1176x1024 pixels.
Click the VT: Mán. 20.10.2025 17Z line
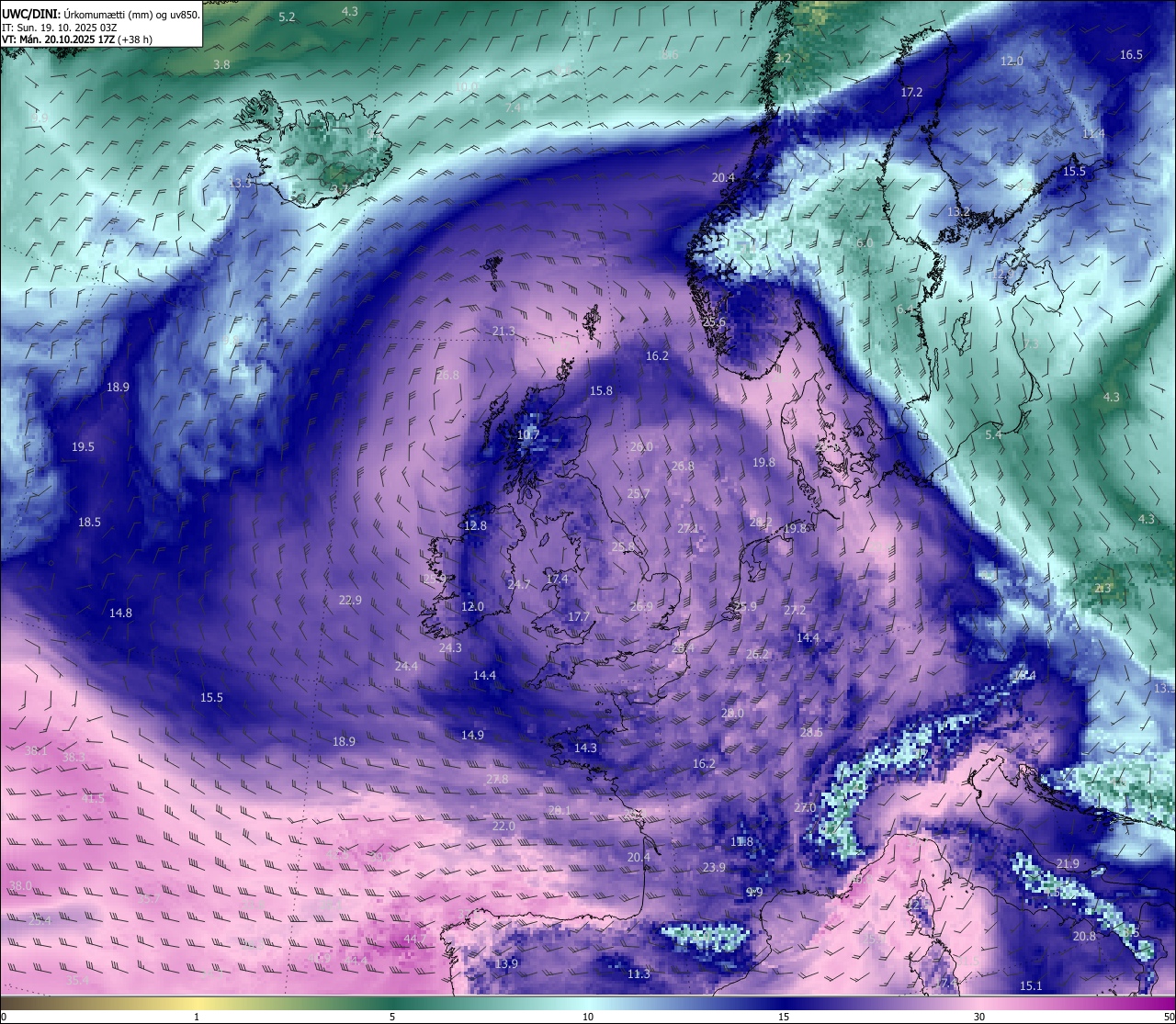pos(77,39)
